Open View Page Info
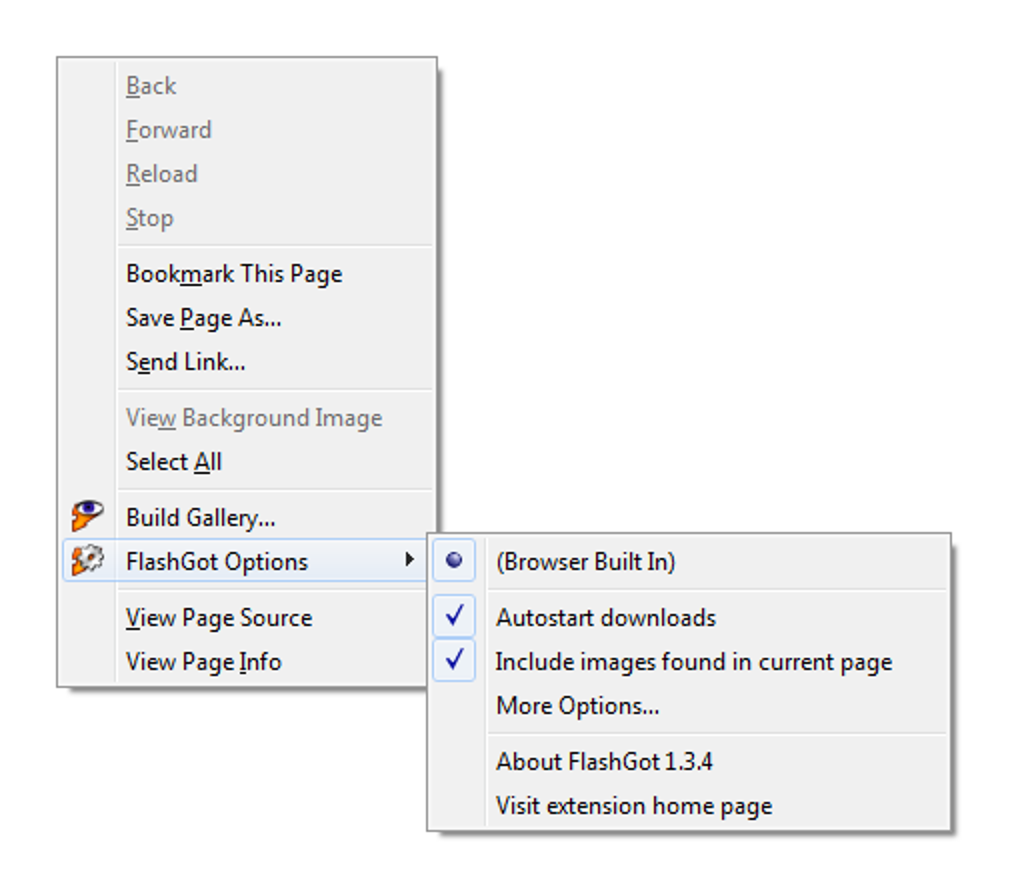This screenshot has height=874, width=1020. pyautogui.click(x=204, y=662)
